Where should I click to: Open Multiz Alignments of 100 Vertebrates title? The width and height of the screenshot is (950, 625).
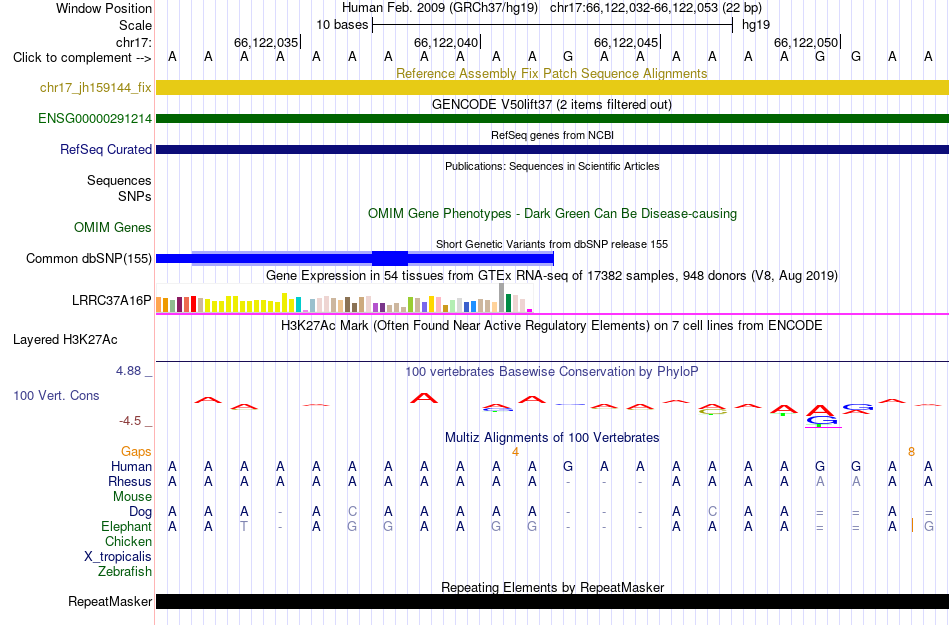click(552, 437)
